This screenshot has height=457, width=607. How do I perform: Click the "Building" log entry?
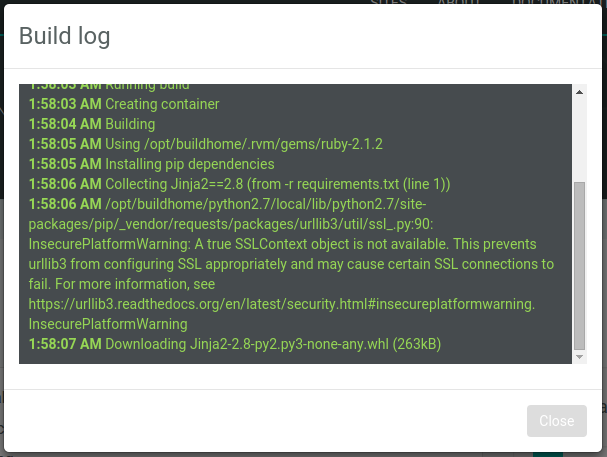(130, 124)
